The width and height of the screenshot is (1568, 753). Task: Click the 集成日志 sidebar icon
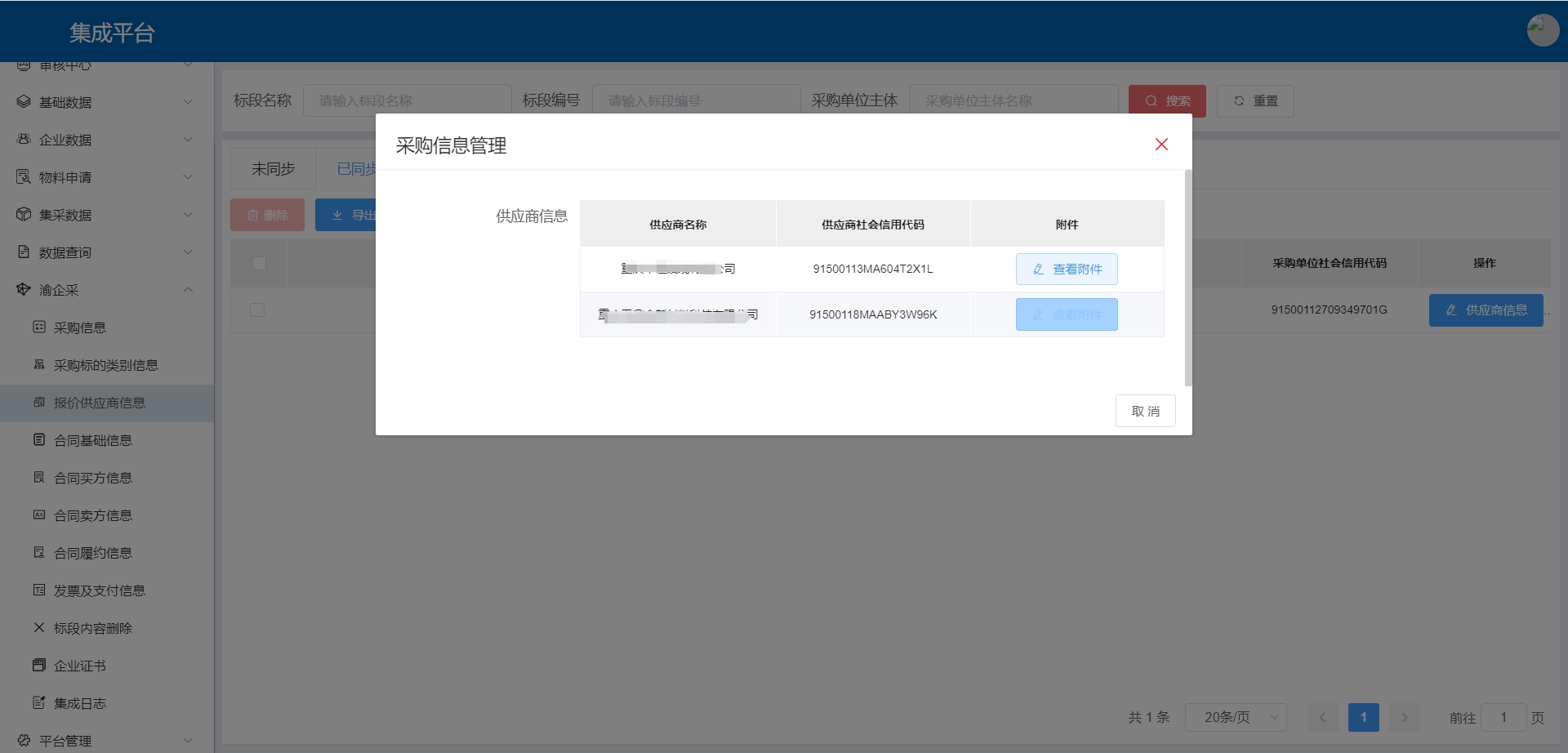(39, 703)
